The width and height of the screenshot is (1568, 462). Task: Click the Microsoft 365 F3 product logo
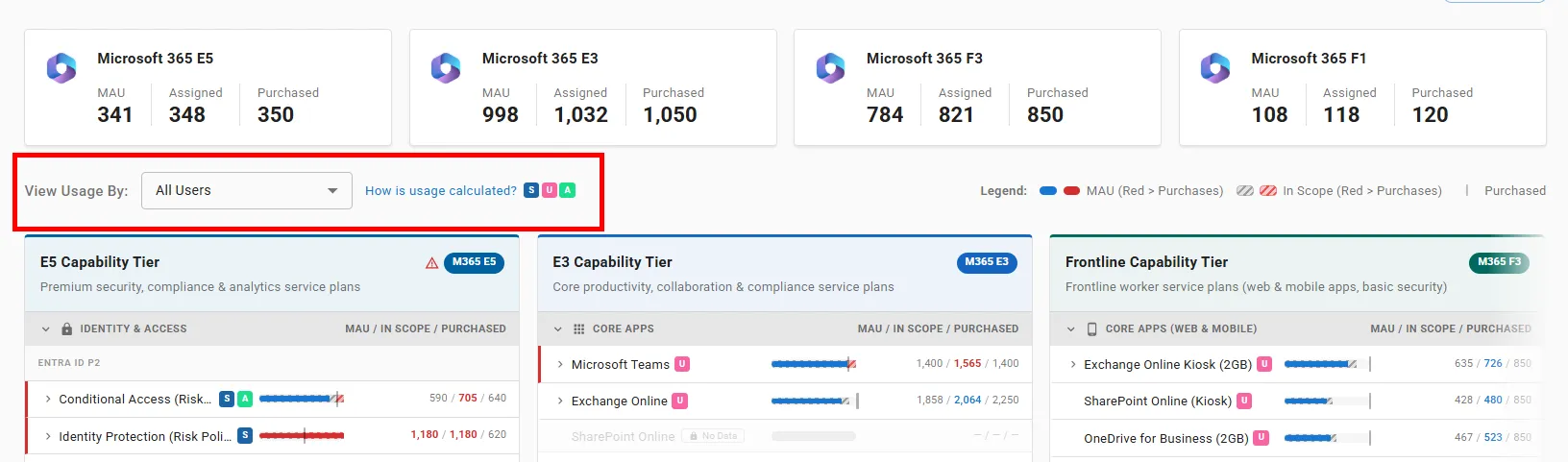[x=831, y=68]
